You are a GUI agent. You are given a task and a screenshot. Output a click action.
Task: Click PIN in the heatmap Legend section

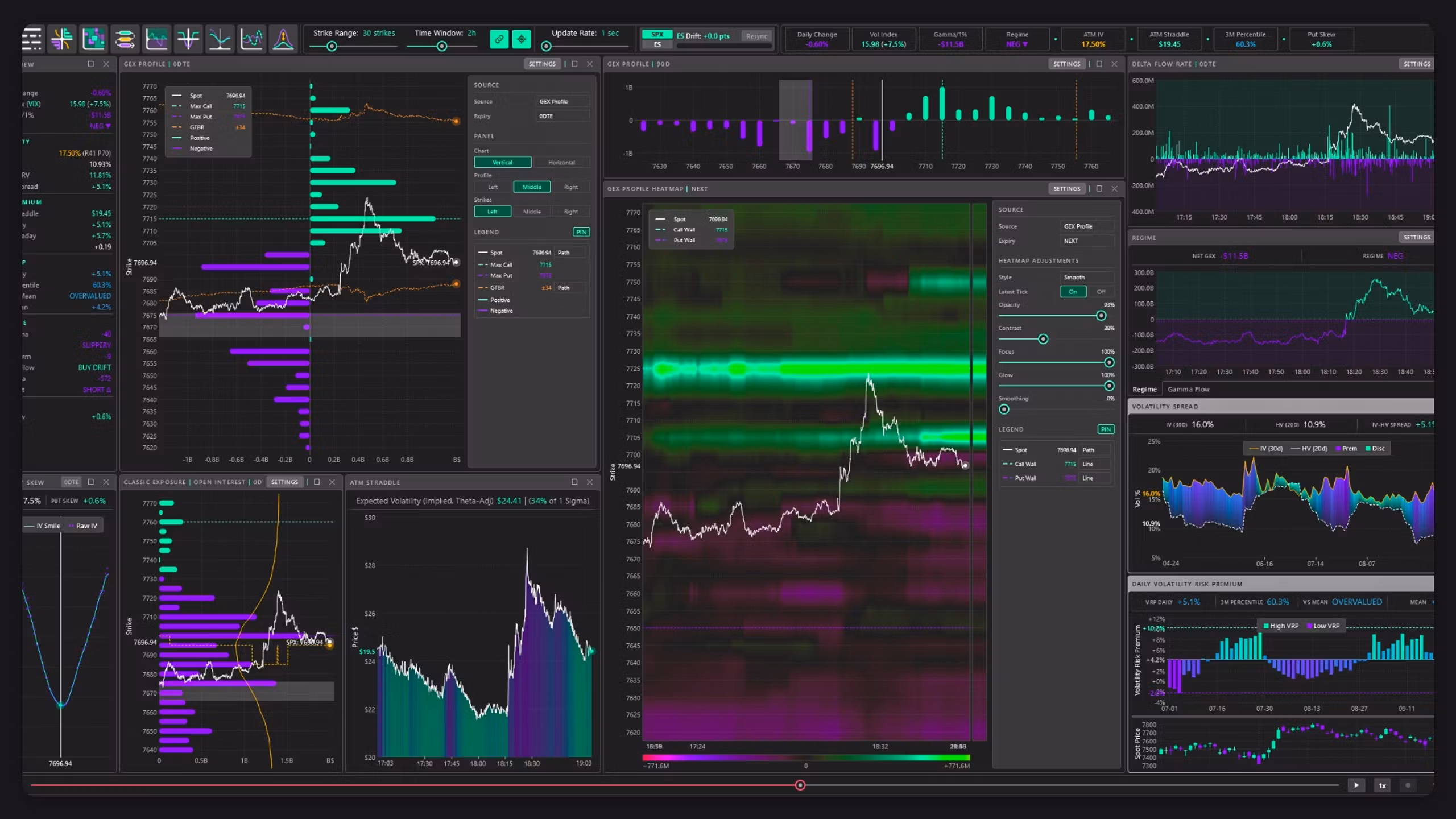pos(1106,429)
